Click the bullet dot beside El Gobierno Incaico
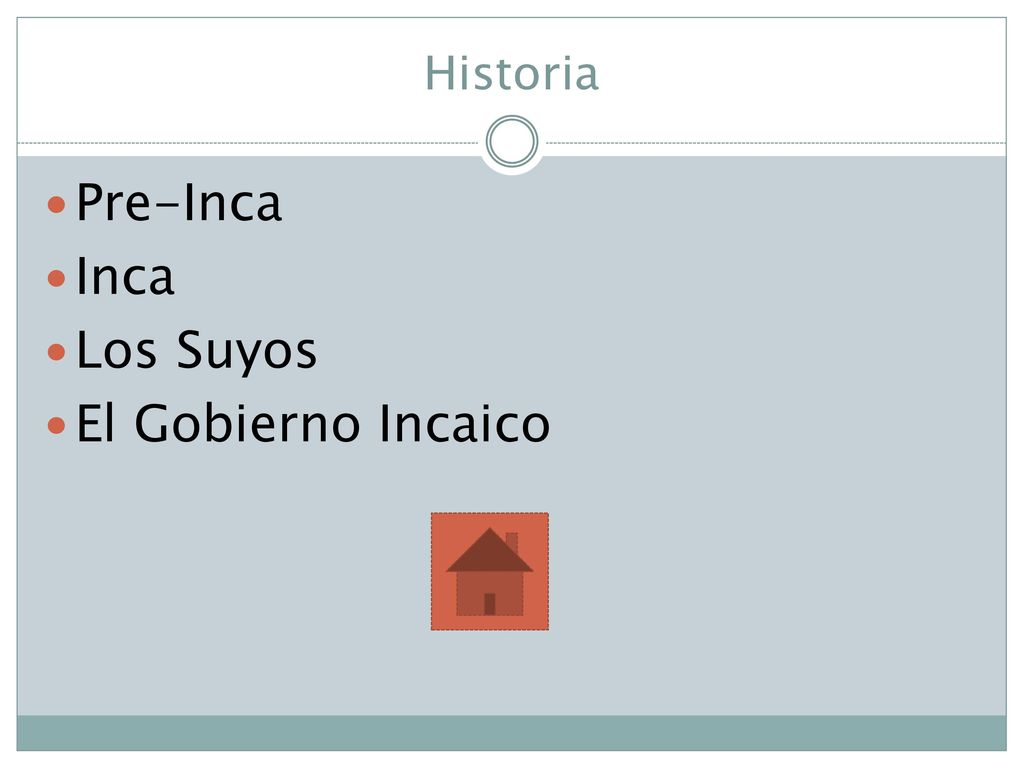 [x=57, y=426]
